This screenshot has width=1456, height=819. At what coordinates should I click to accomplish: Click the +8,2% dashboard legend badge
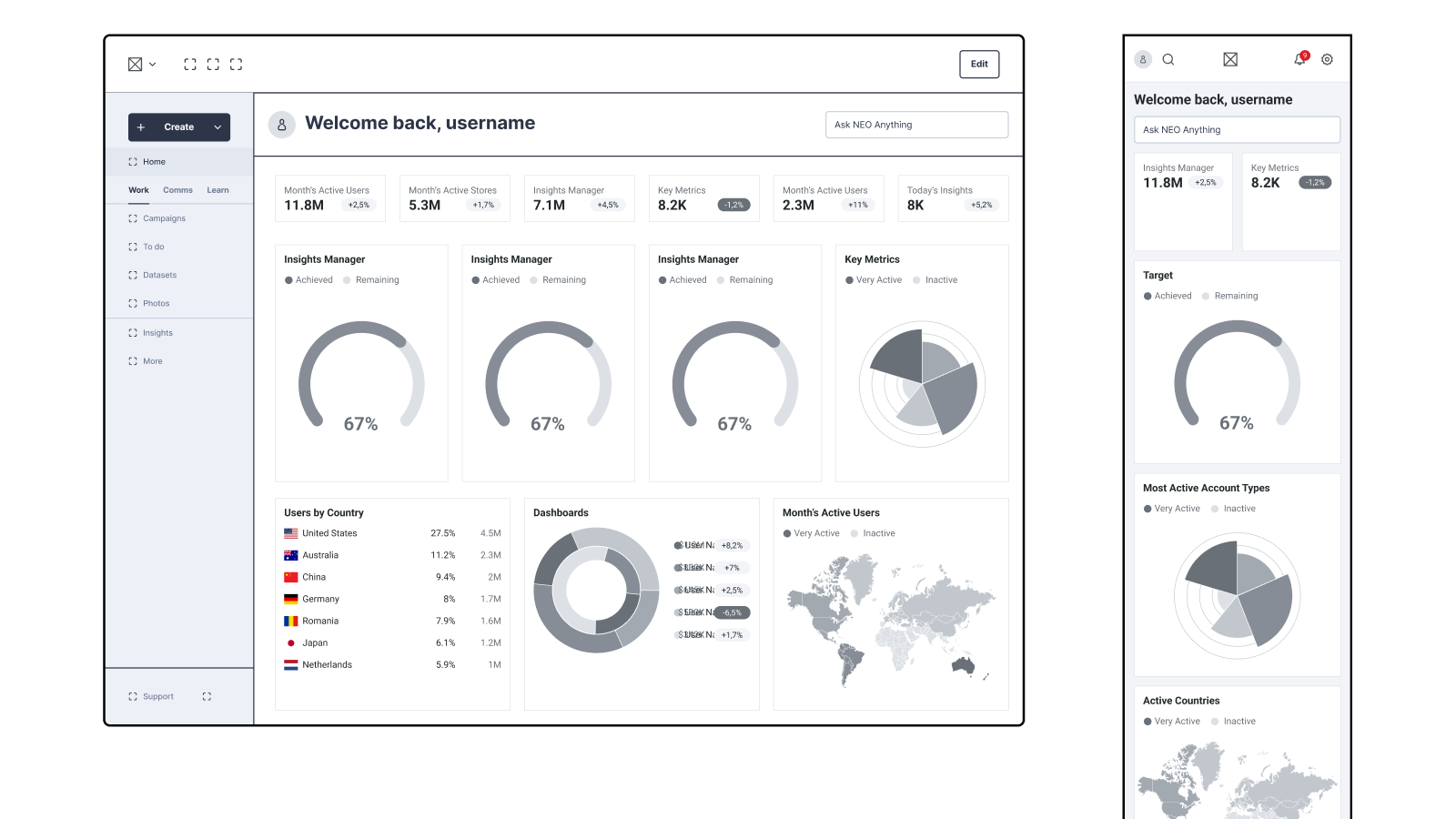pyautogui.click(x=732, y=545)
